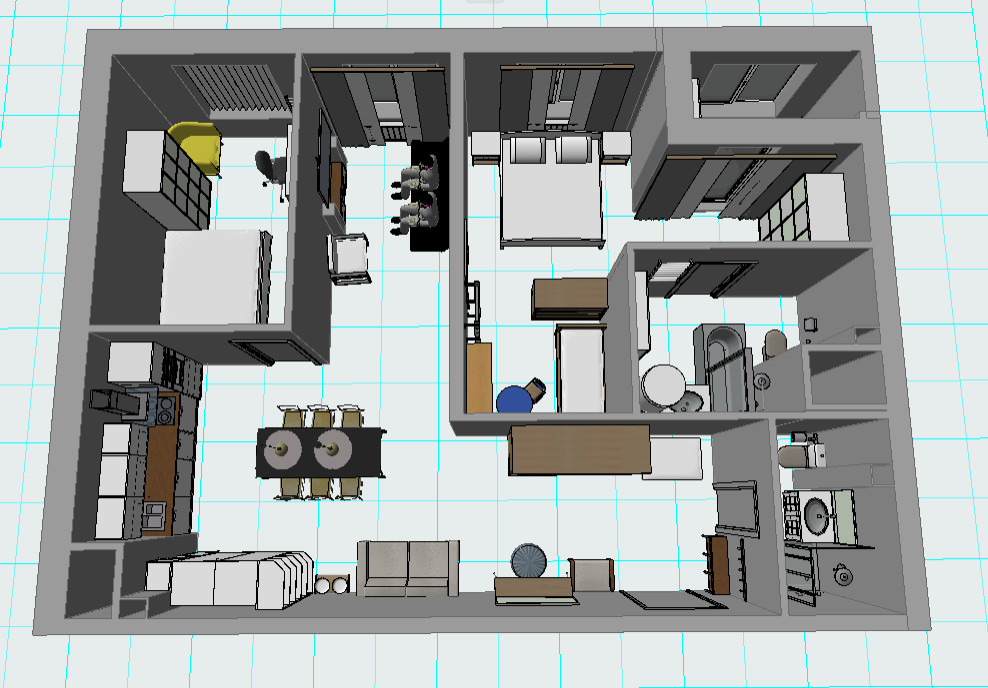The width and height of the screenshot is (988, 688).
Task: Click the long brown sideboard in the hallway
Action: pos(580,450)
